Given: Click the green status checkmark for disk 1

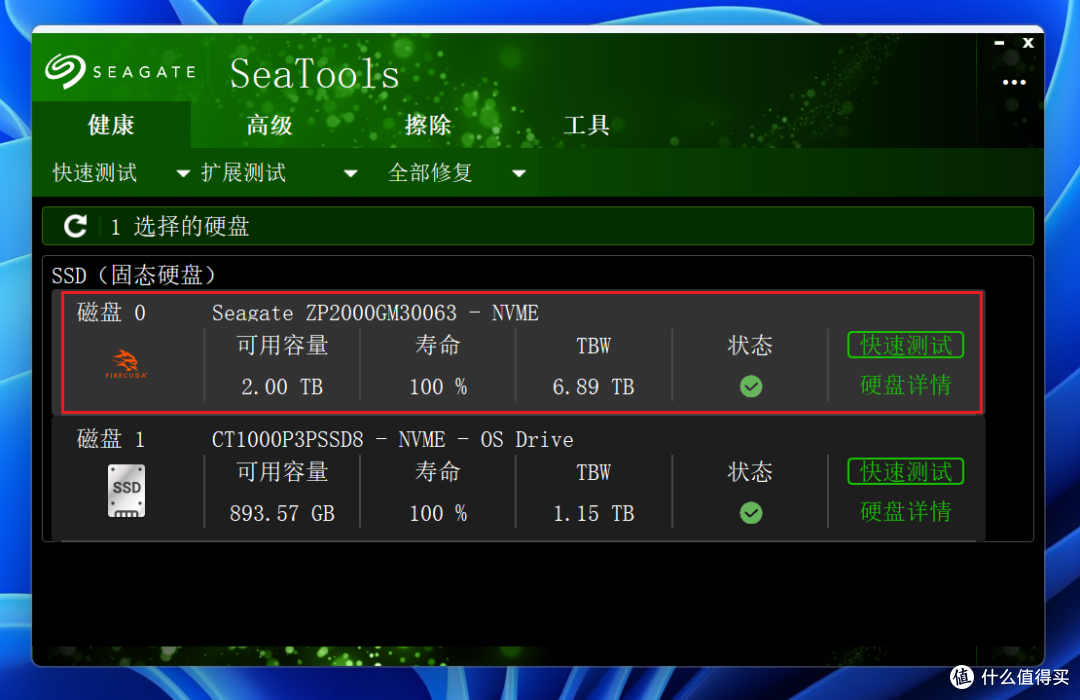Looking at the screenshot, I should (751, 513).
